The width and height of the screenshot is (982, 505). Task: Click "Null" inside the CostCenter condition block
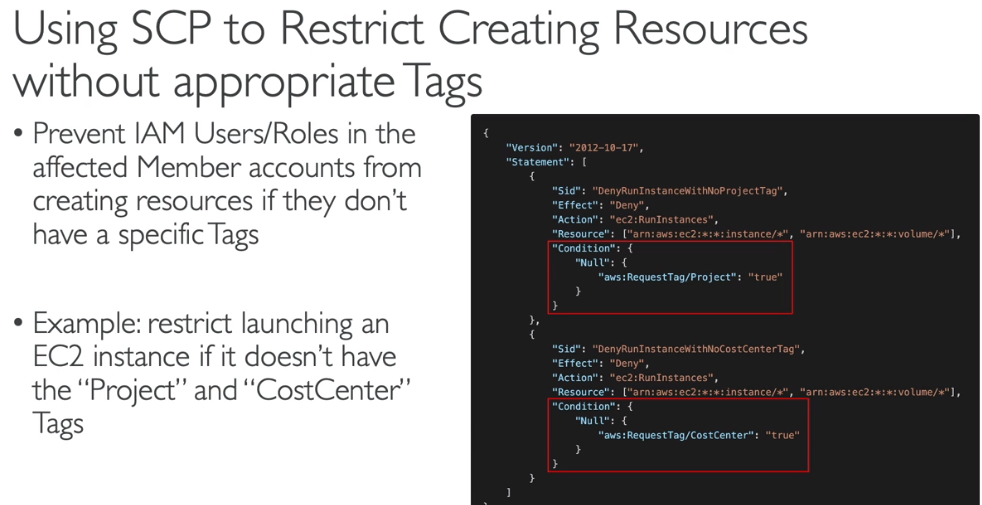pyautogui.click(x=593, y=421)
